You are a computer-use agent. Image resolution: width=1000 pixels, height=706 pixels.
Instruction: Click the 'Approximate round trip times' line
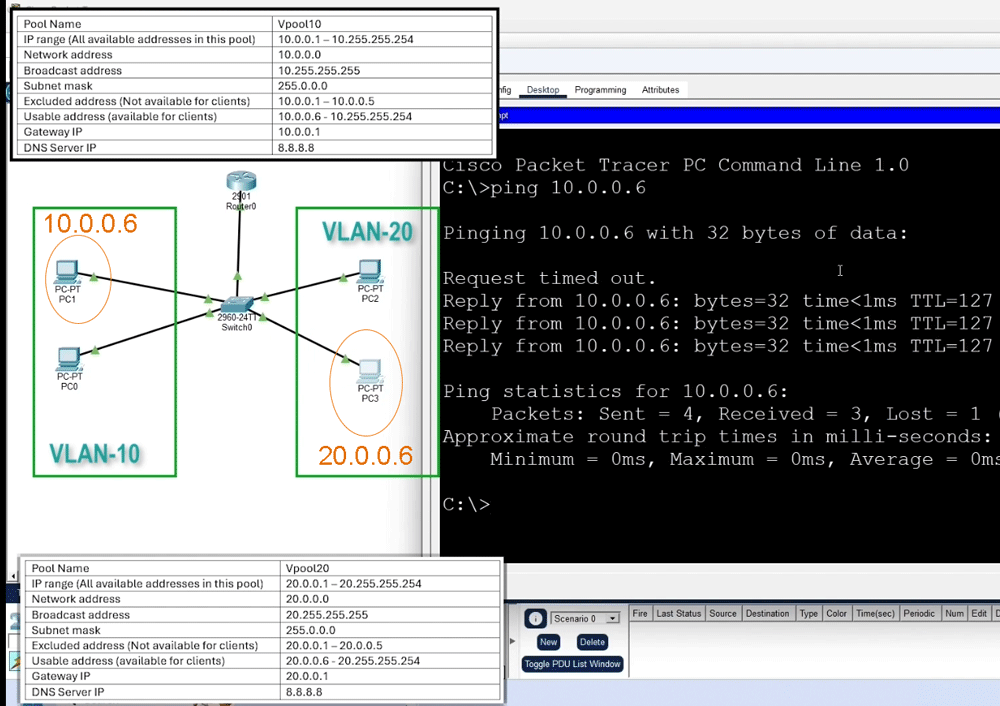click(717, 437)
